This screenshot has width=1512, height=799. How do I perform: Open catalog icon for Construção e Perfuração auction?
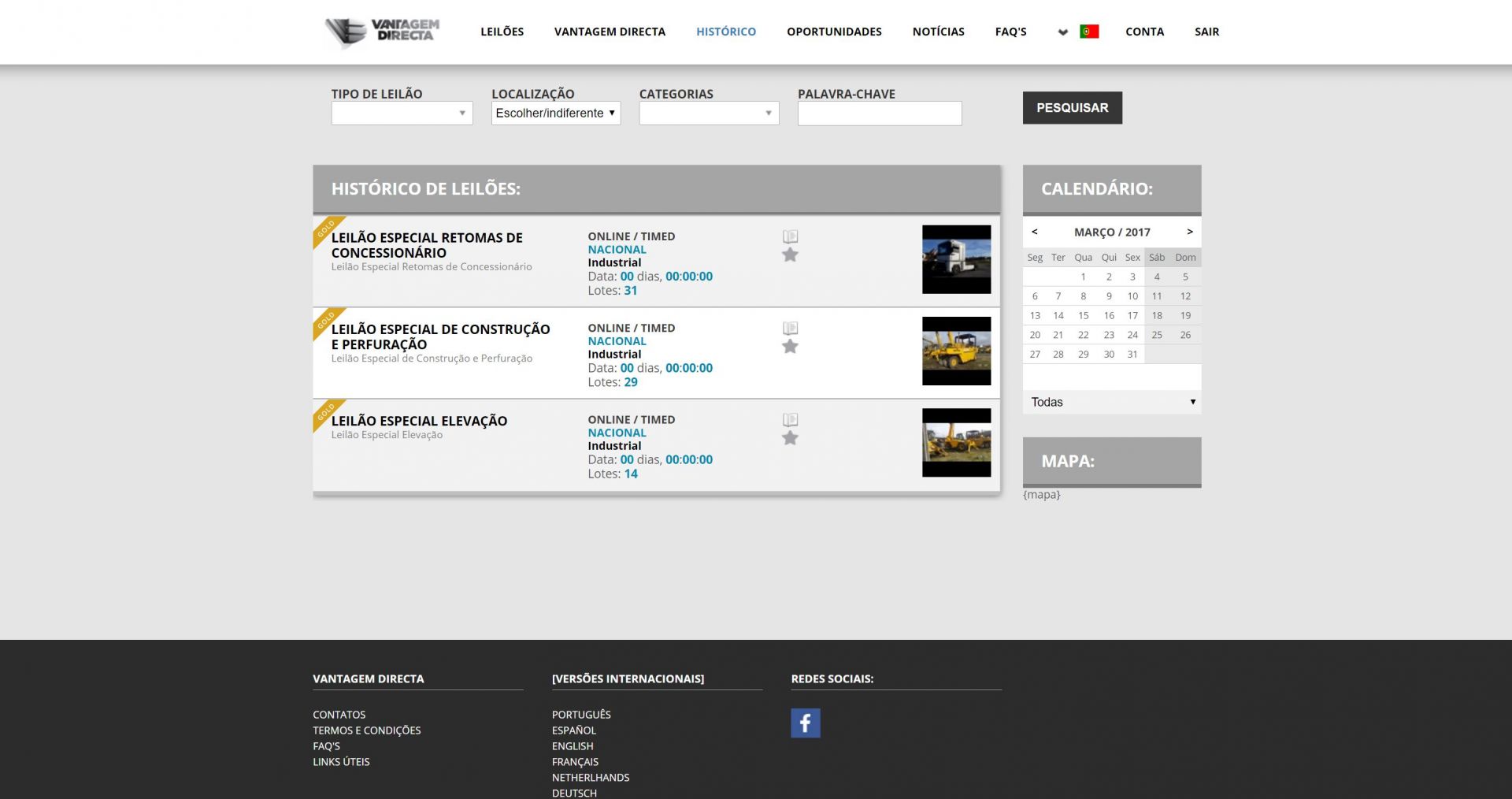click(x=790, y=328)
